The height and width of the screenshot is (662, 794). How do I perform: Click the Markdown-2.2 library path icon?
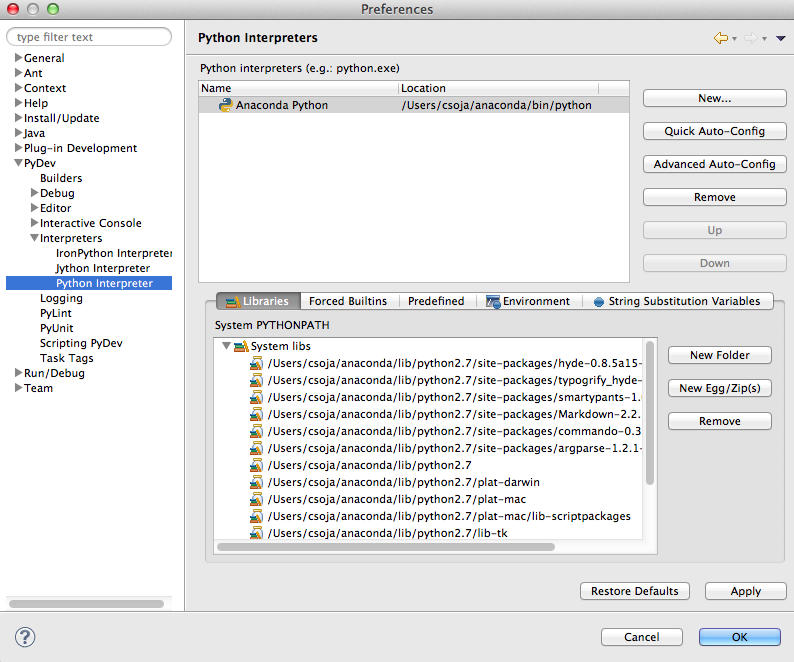257,414
